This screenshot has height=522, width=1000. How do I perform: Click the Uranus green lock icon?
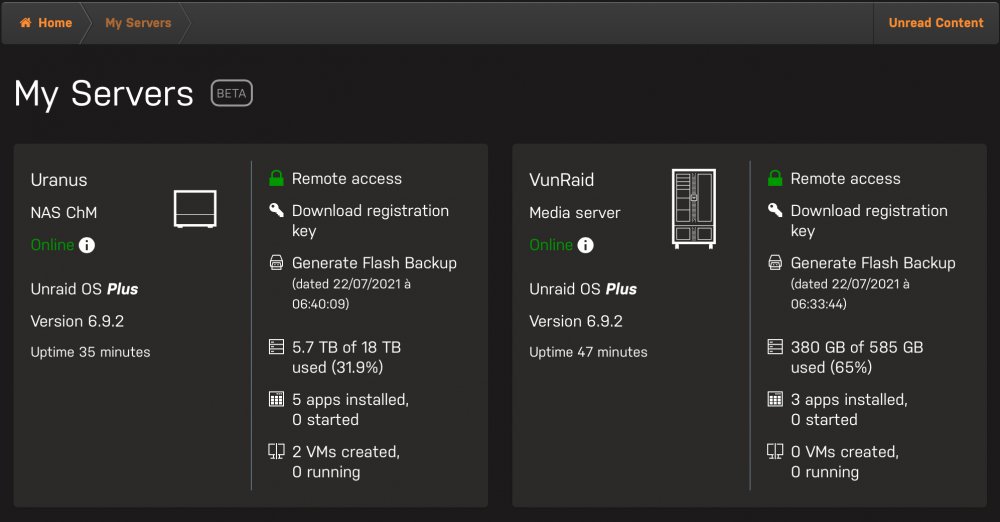(x=276, y=178)
